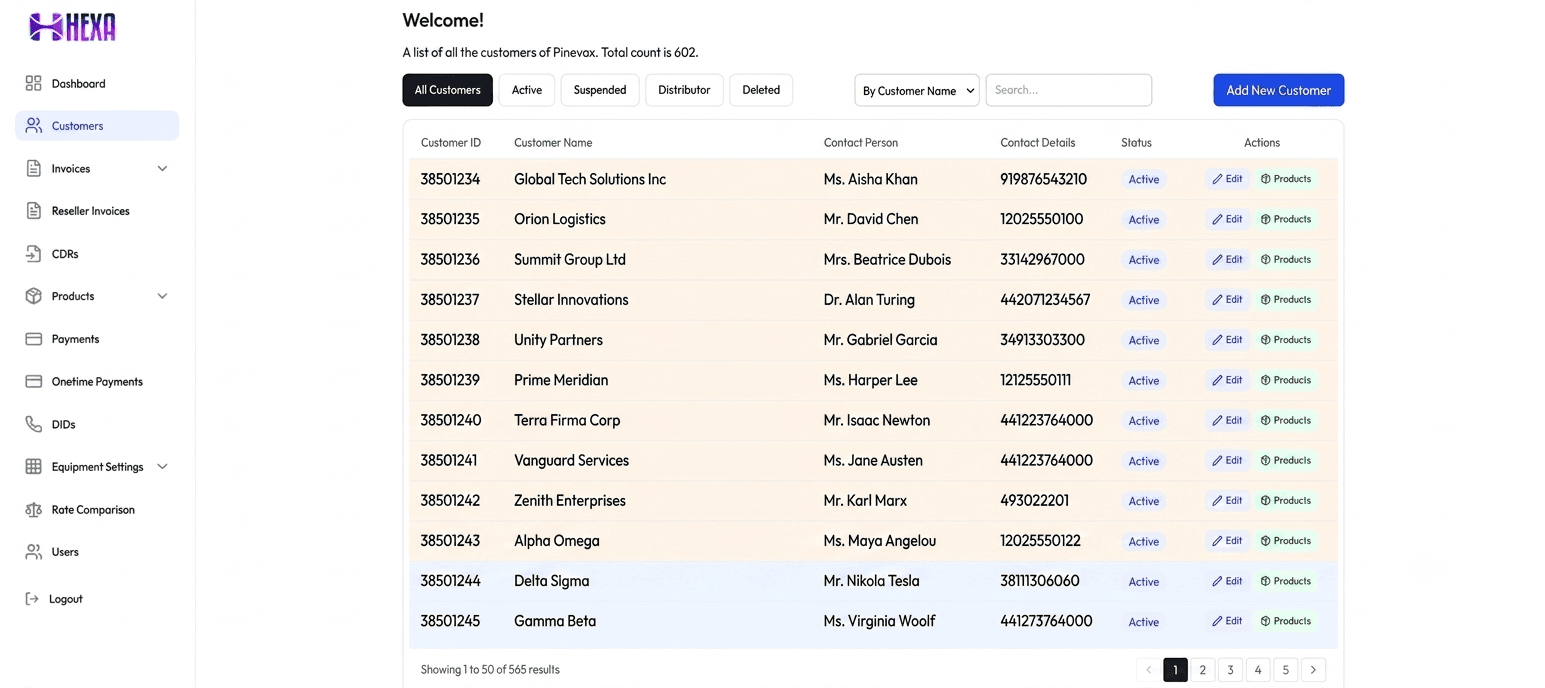This screenshot has width=1545, height=688.
Task: Click current page 1 button
Action: coord(1176,670)
